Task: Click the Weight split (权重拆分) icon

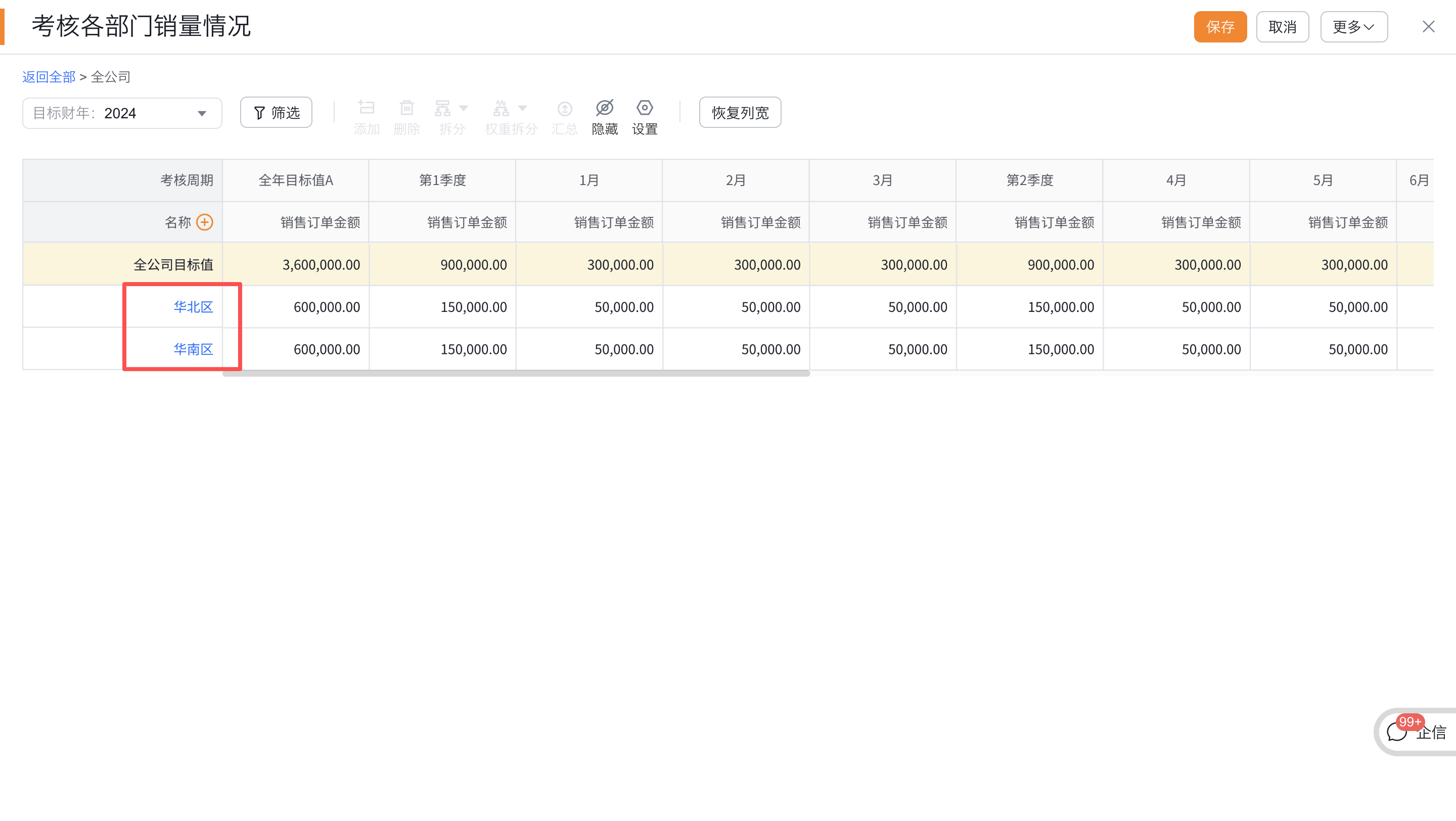Action: 502,107
